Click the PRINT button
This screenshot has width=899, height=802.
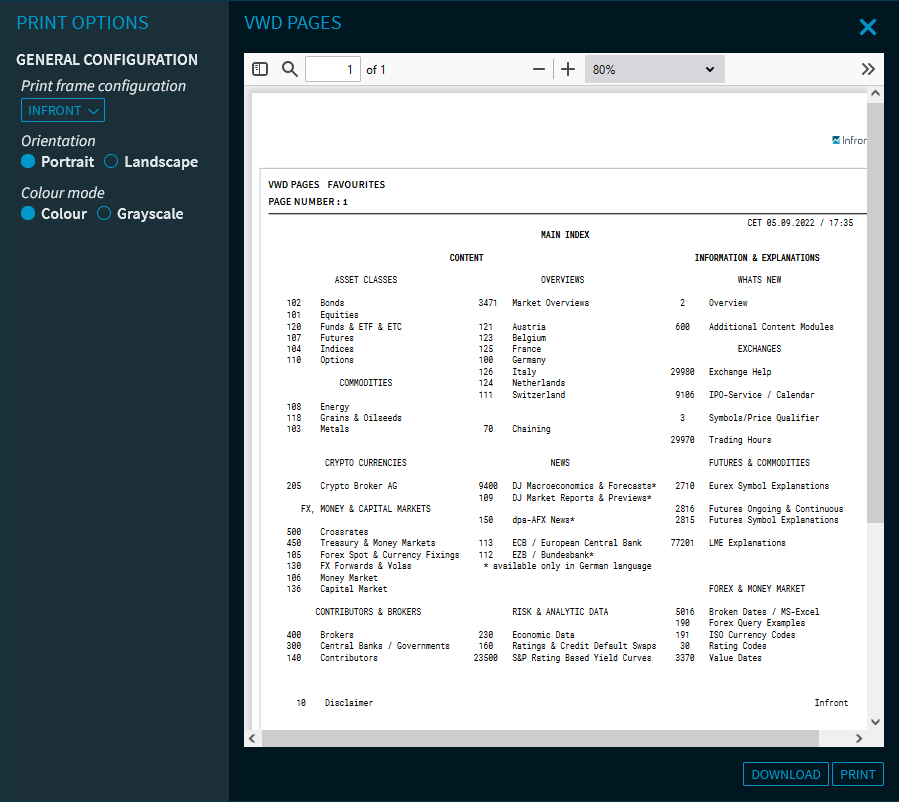(858, 774)
